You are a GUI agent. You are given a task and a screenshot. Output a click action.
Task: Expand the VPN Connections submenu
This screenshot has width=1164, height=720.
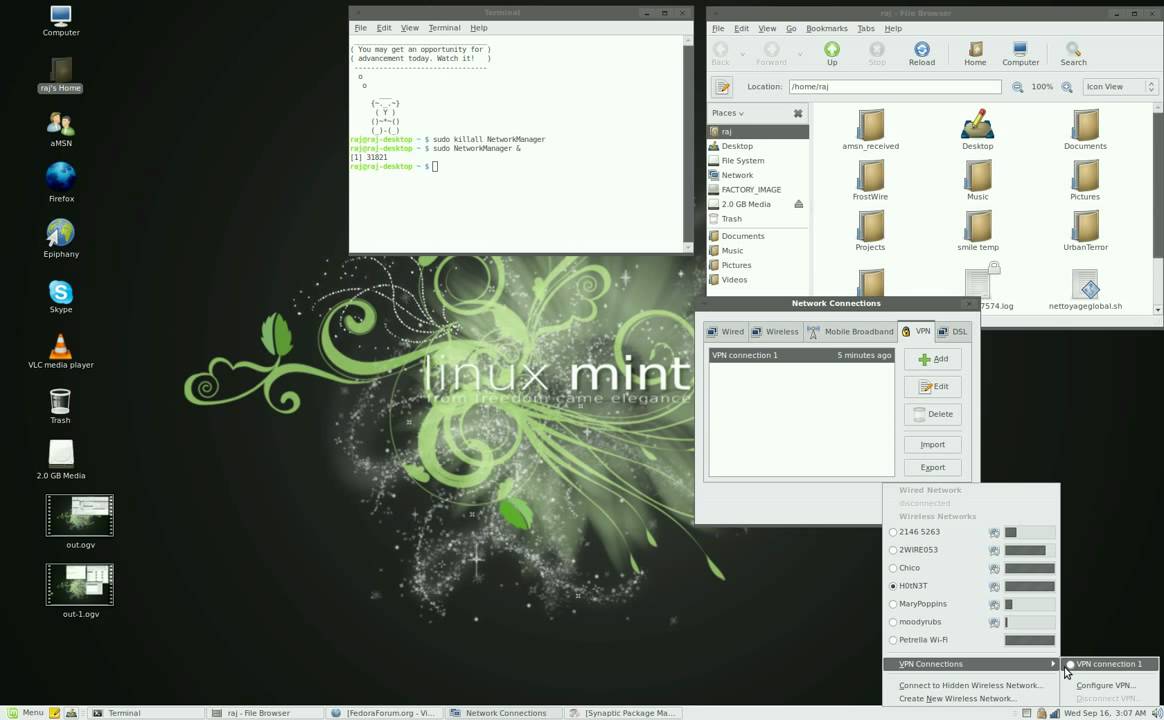(x=972, y=664)
